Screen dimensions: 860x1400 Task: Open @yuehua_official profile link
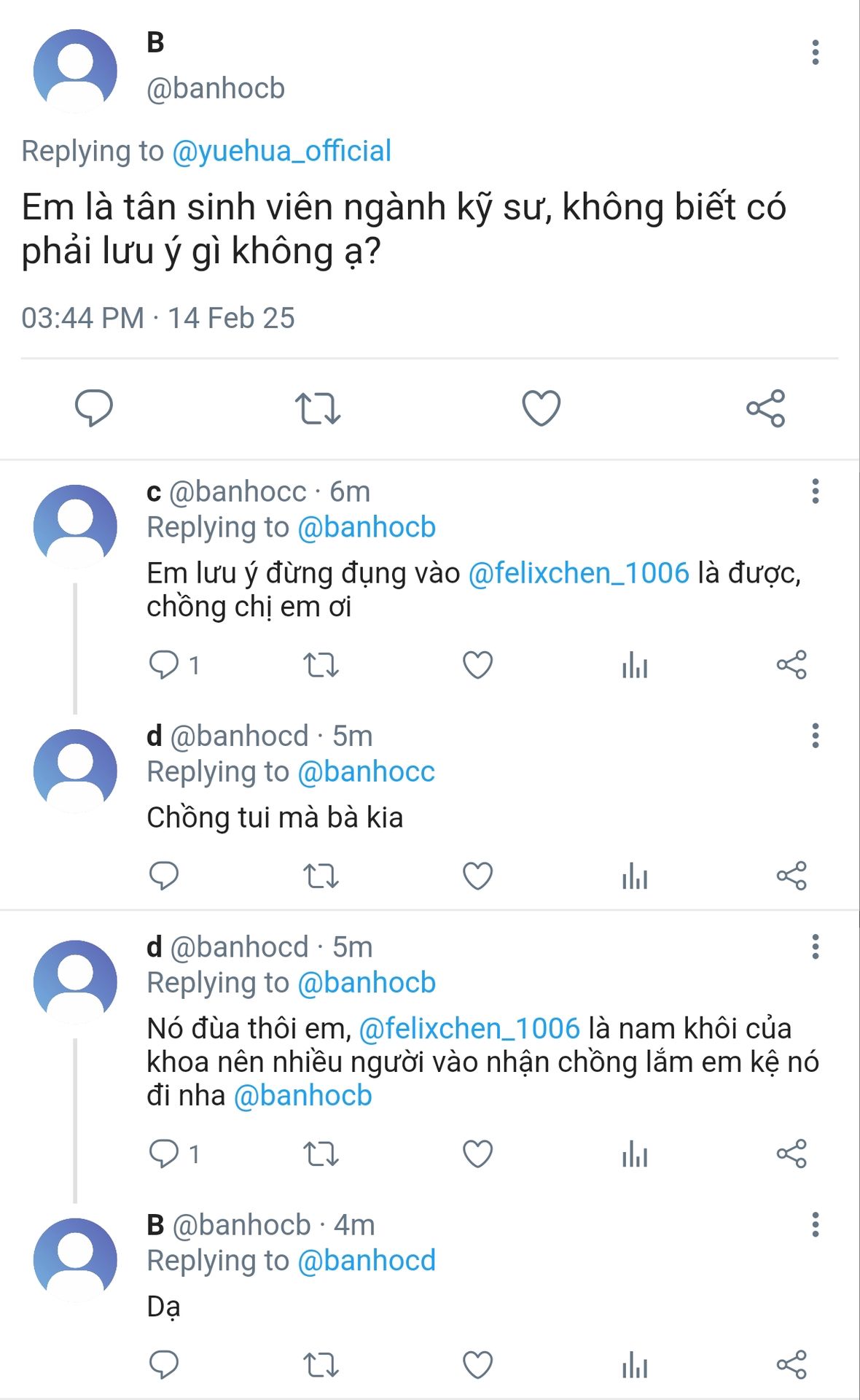tap(281, 151)
